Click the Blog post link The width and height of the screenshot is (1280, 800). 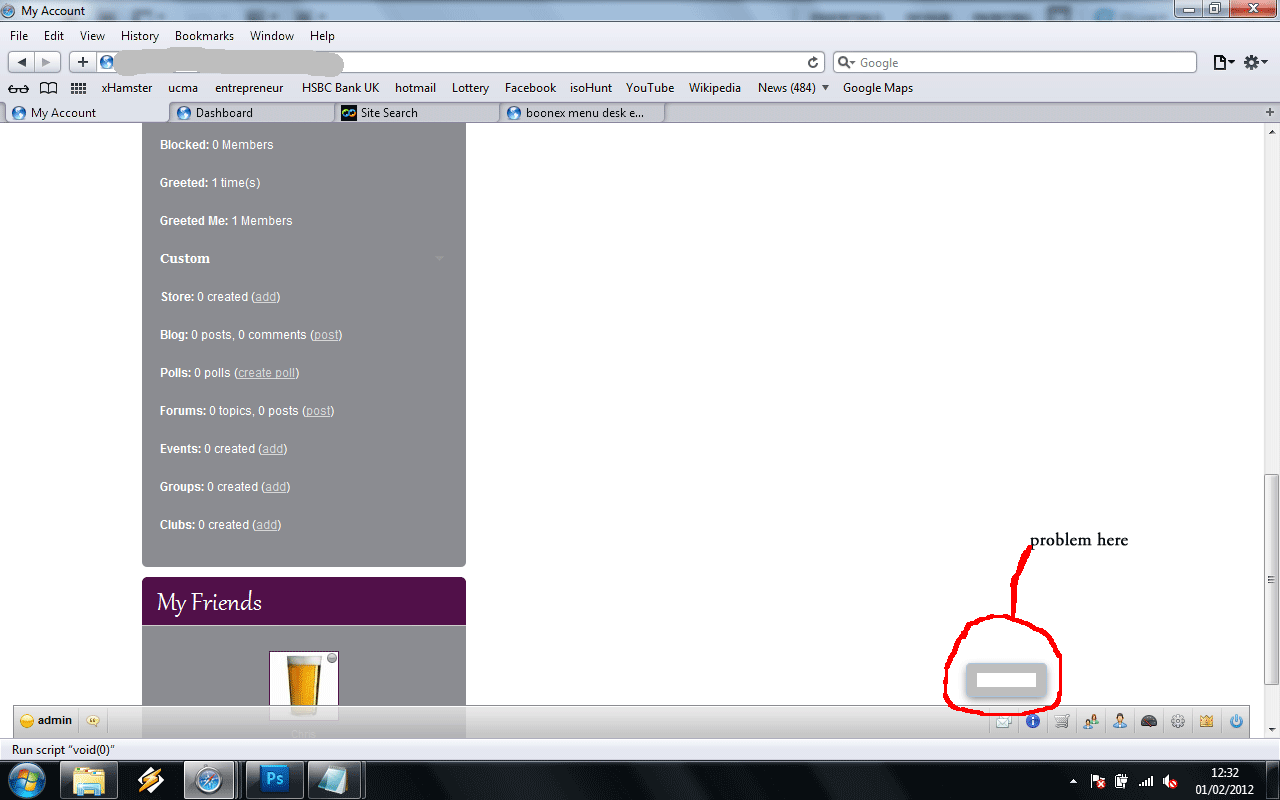click(326, 335)
